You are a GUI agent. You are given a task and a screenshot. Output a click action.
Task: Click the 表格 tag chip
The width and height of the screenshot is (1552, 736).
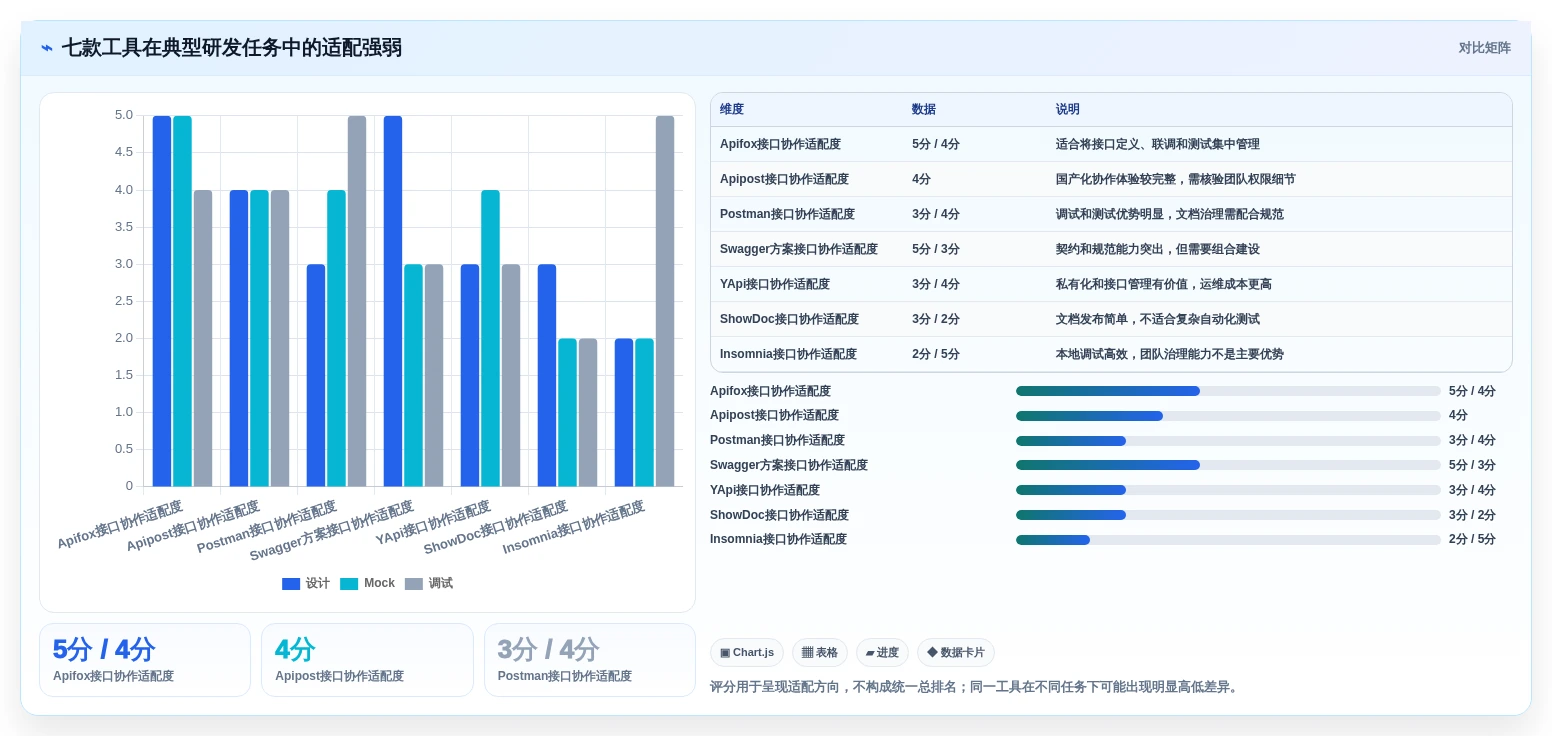point(820,653)
